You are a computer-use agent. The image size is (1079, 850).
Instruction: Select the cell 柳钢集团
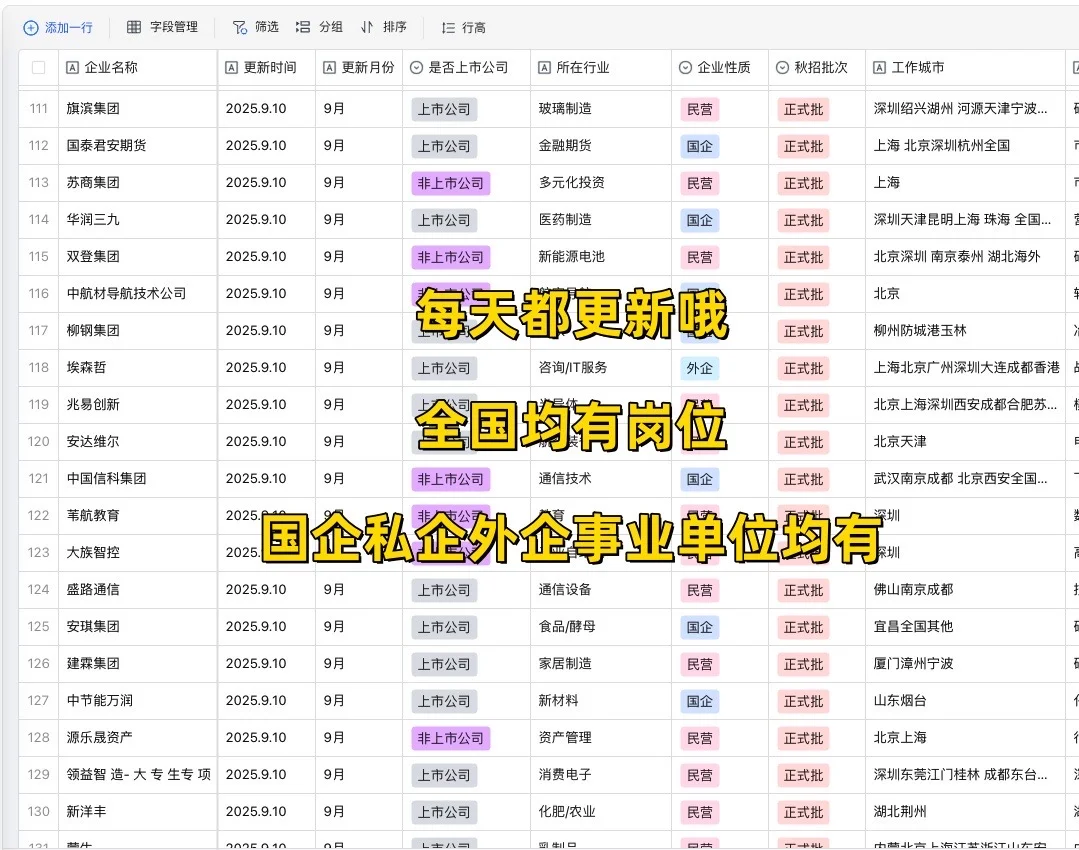point(138,331)
